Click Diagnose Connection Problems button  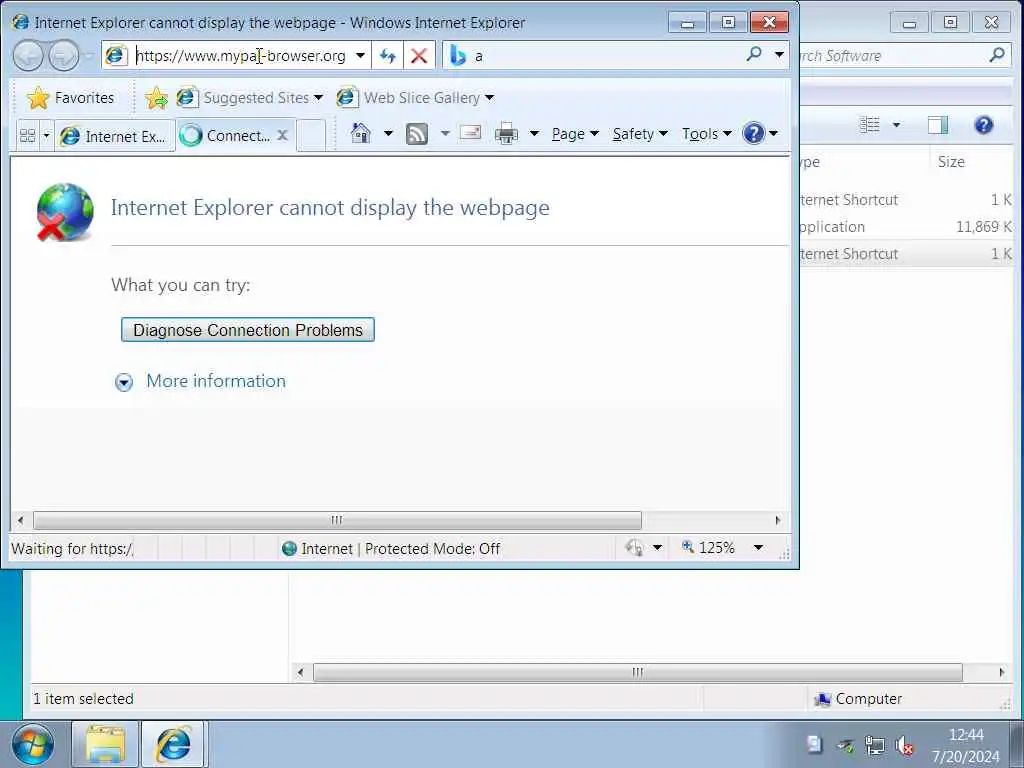pos(248,330)
